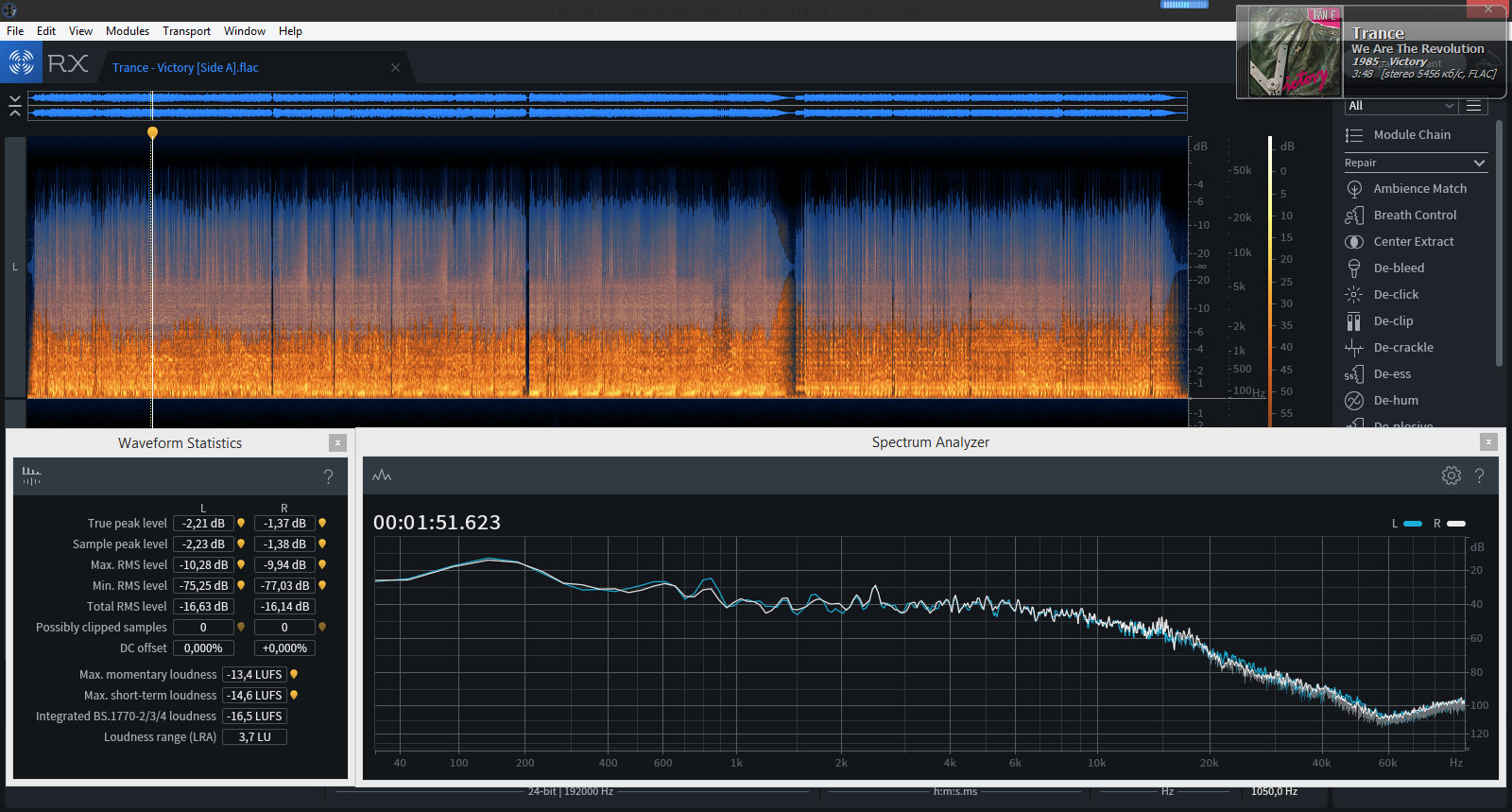This screenshot has width=1512, height=812.
Task: Open the Modules menu
Action: pyautogui.click(x=128, y=31)
